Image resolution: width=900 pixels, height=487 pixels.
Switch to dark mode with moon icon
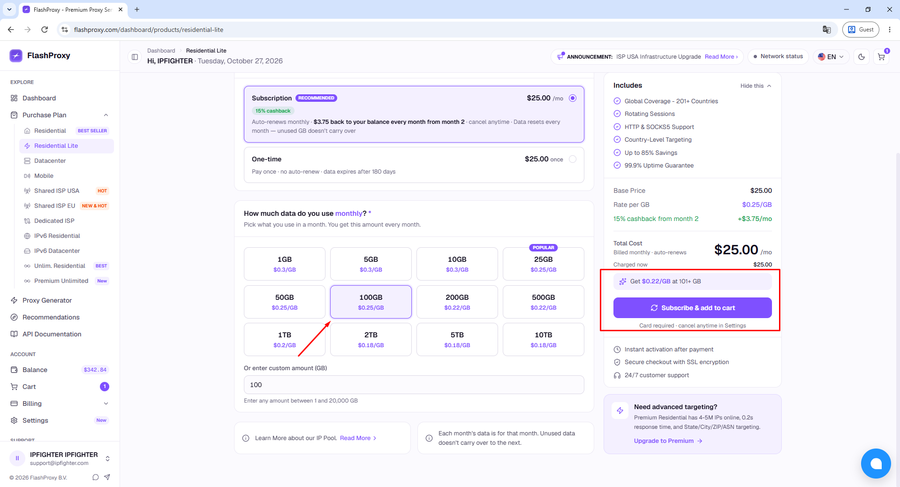pyautogui.click(x=862, y=57)
